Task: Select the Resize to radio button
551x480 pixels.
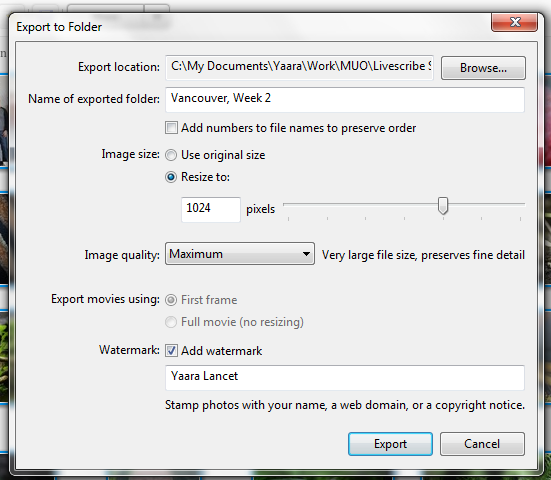Action: (x=171, y=177)
